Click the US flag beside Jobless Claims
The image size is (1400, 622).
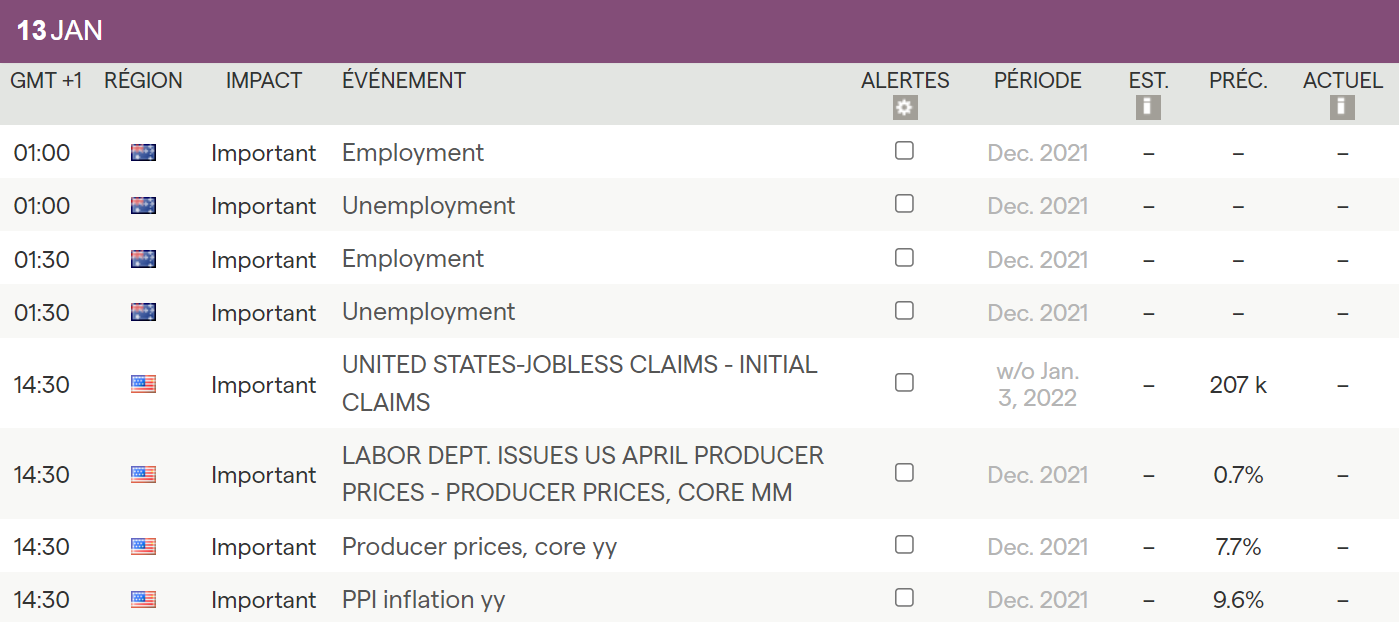coord(143,384)
